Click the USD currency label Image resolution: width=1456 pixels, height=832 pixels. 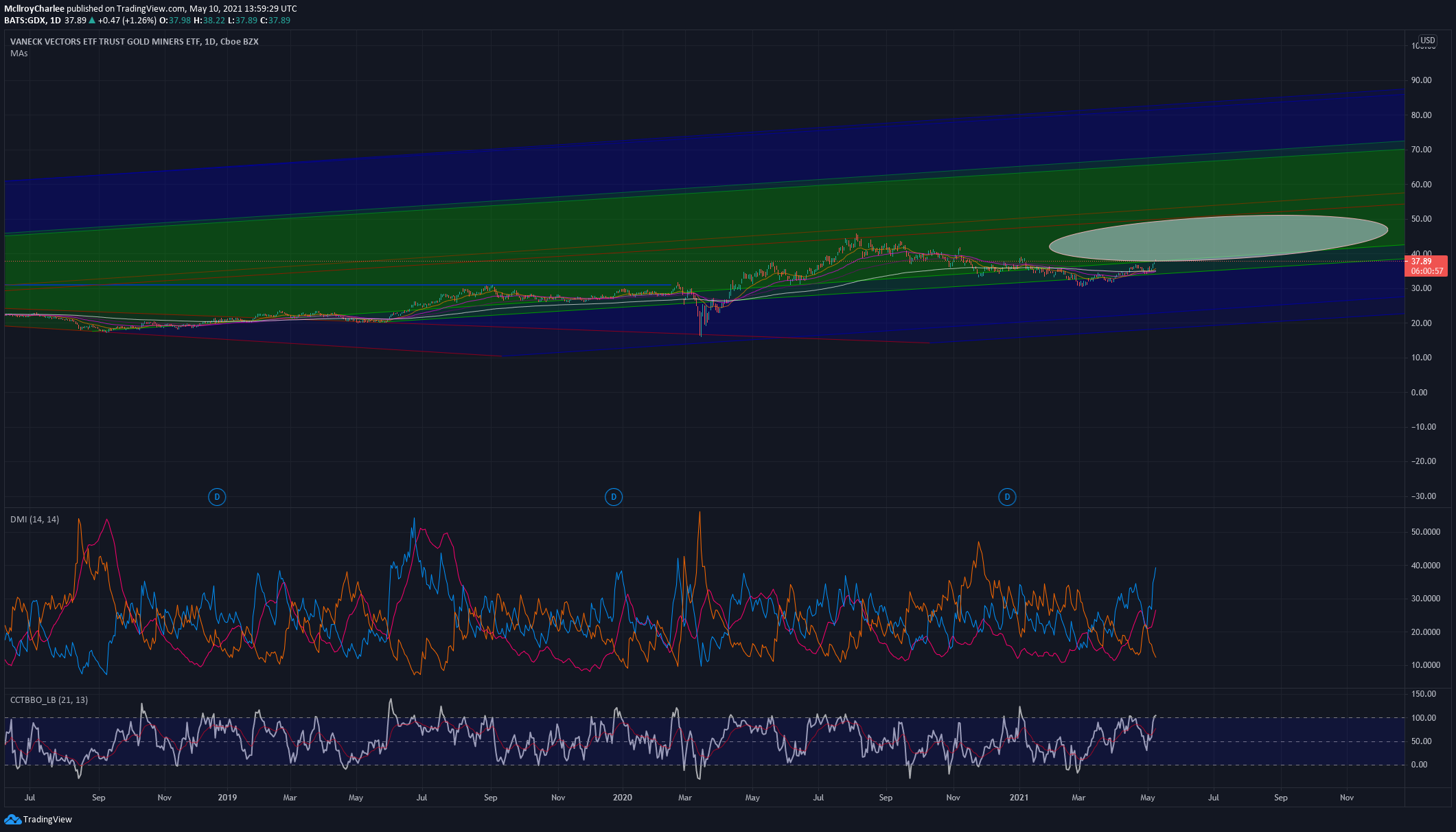1428,41
